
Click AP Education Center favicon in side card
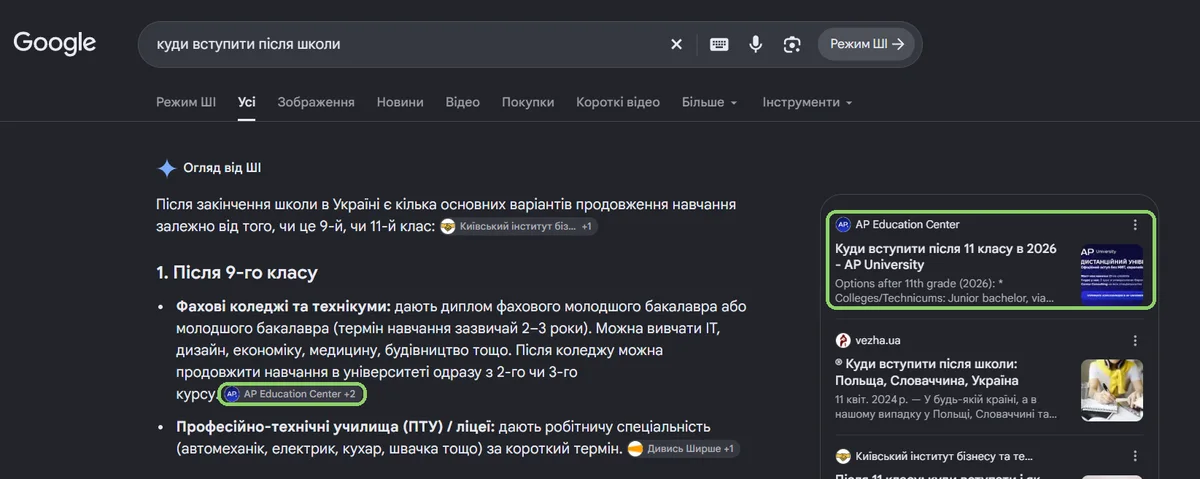tap(843, 225)
